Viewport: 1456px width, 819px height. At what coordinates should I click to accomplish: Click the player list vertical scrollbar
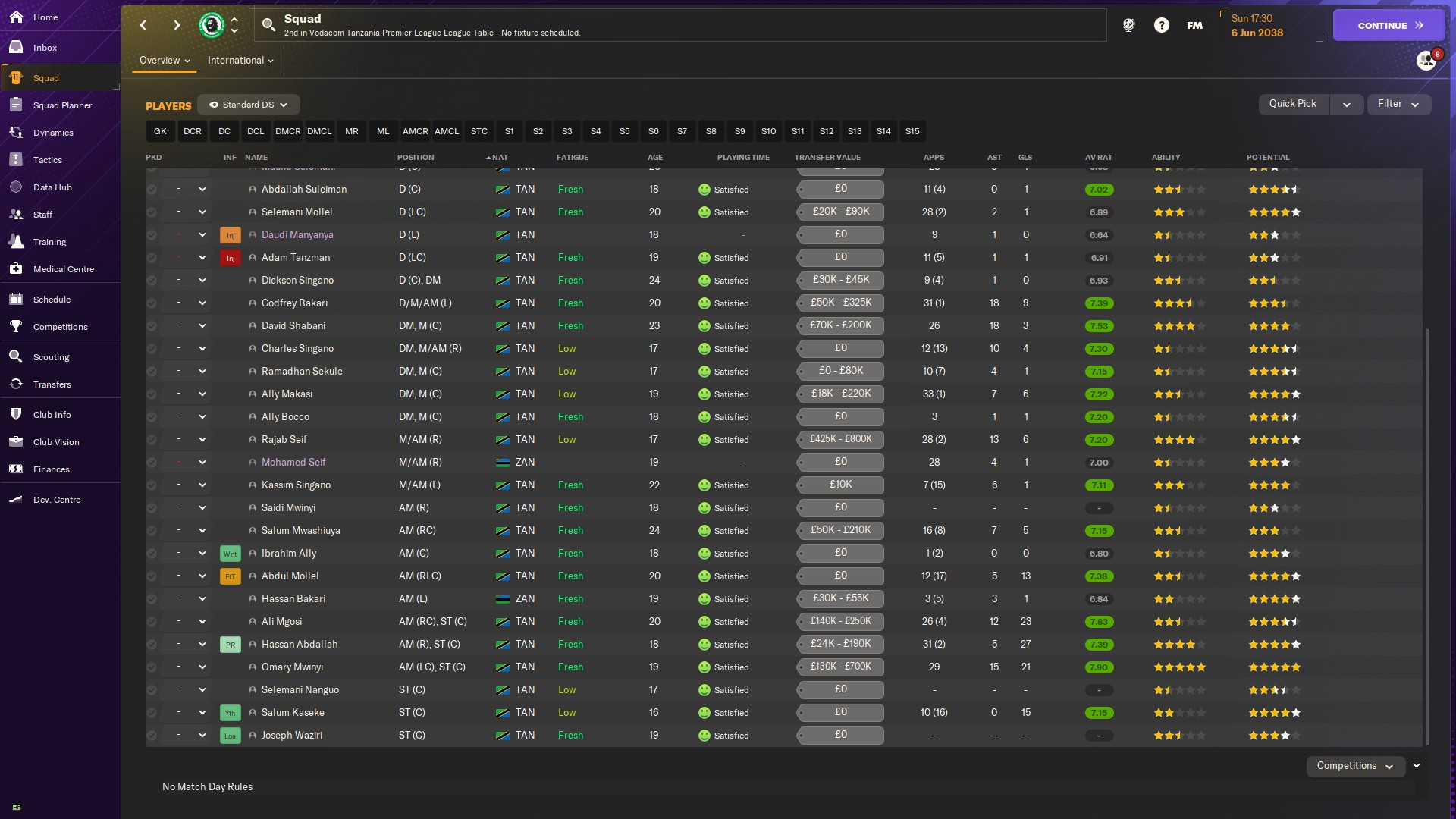pyautogui.click(x=1427, y=531)
